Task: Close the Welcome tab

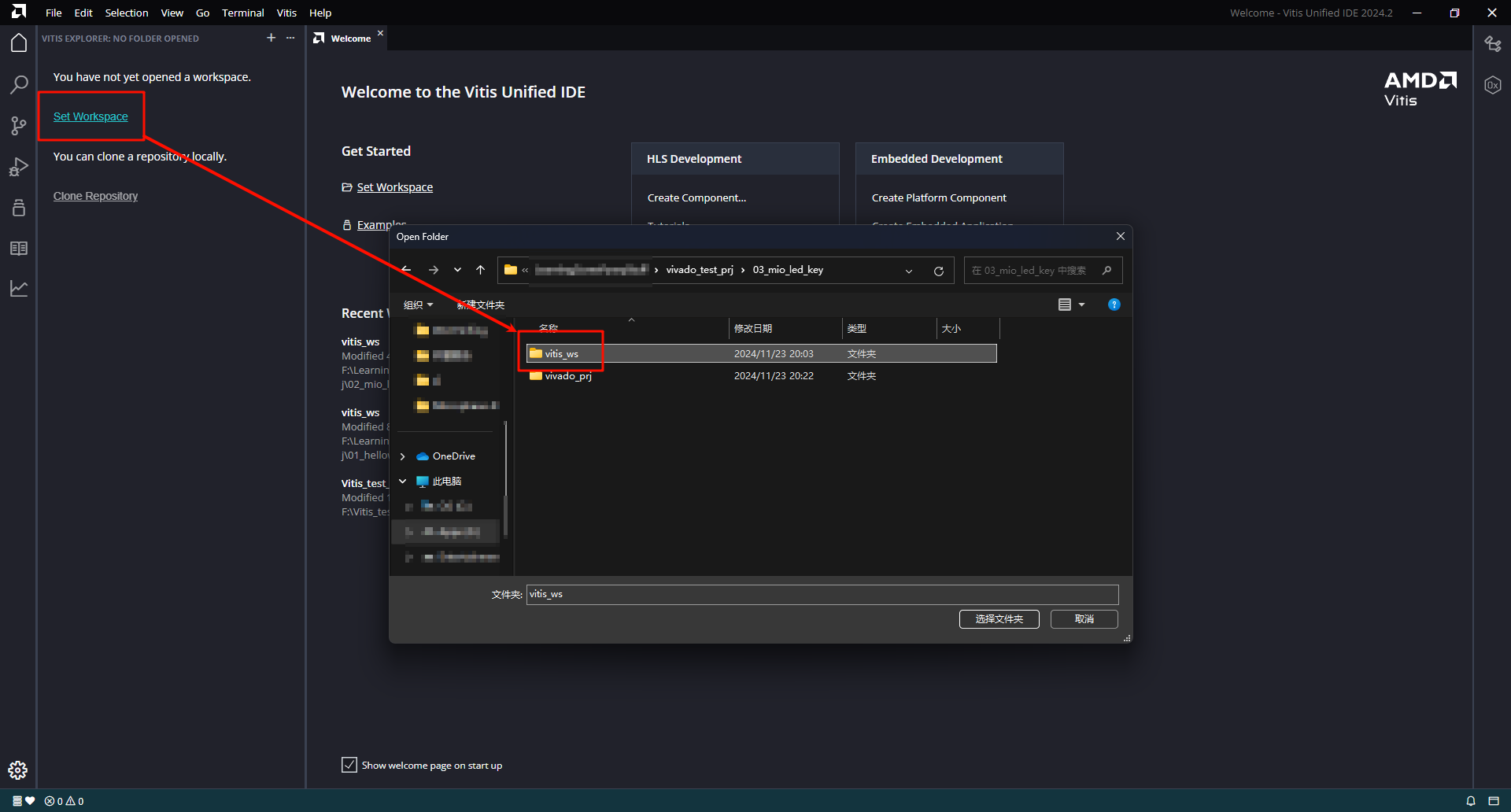Action: click(x=380, y=33)
